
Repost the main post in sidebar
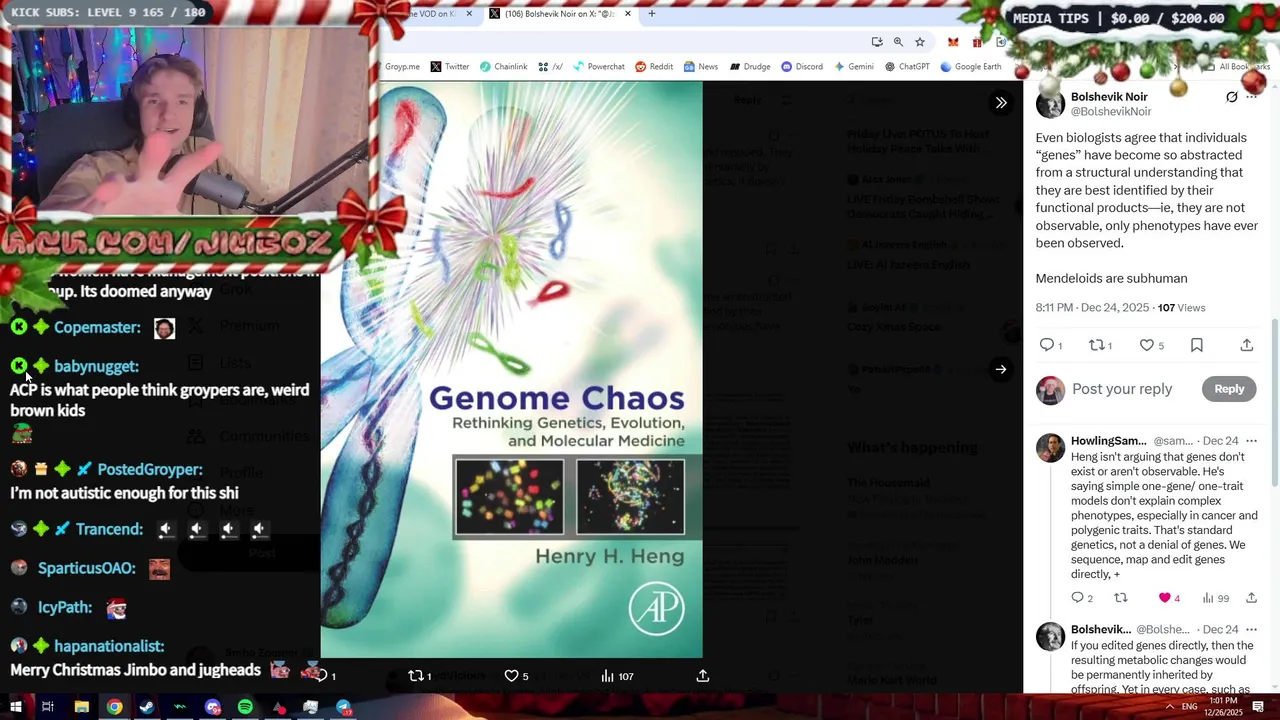[x=1096, y=345]
